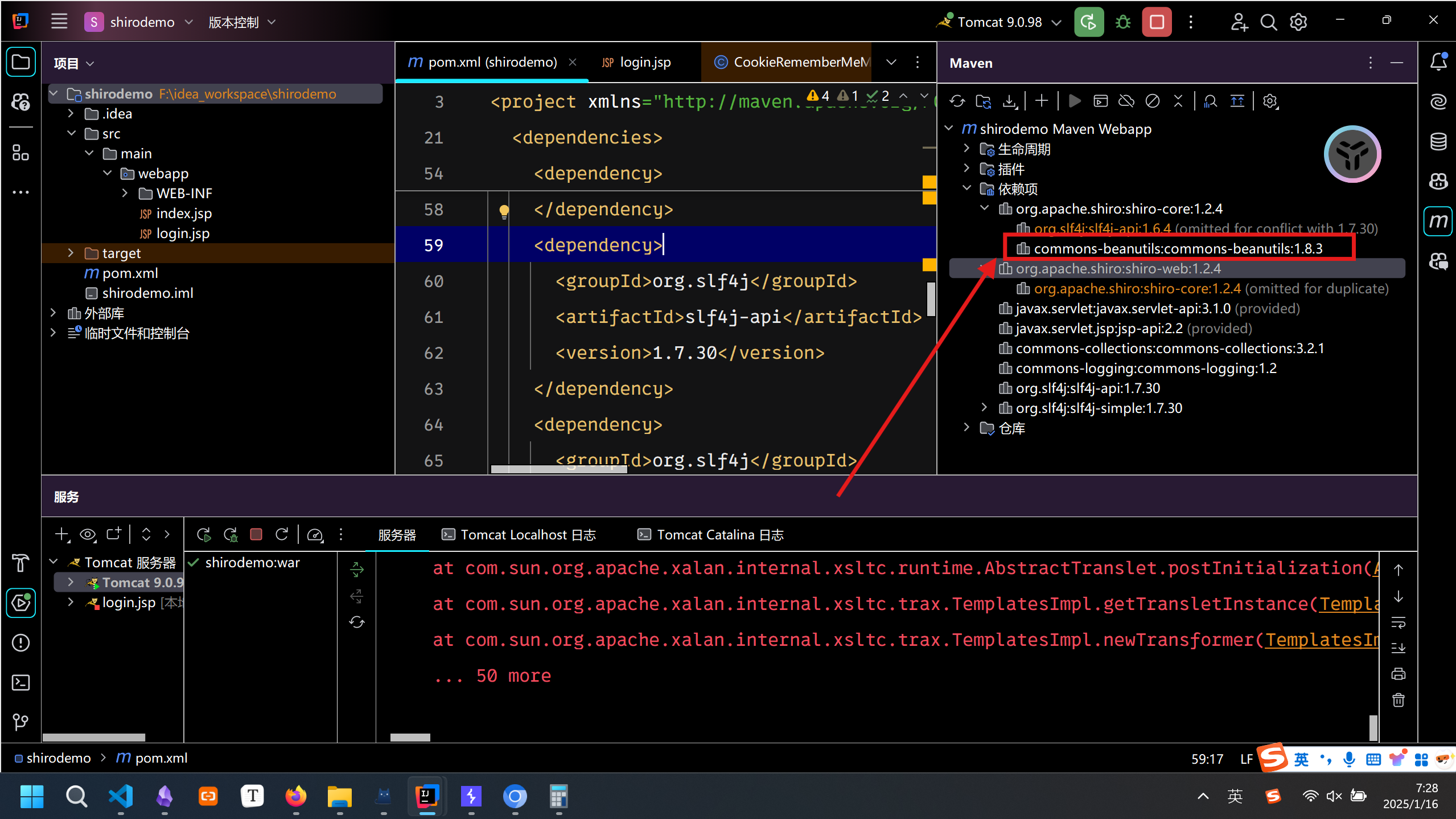The width and height of the screenshot is (1456, 819).
Task: Open Build hammer tool window
Action: click(x=21, y=563)
